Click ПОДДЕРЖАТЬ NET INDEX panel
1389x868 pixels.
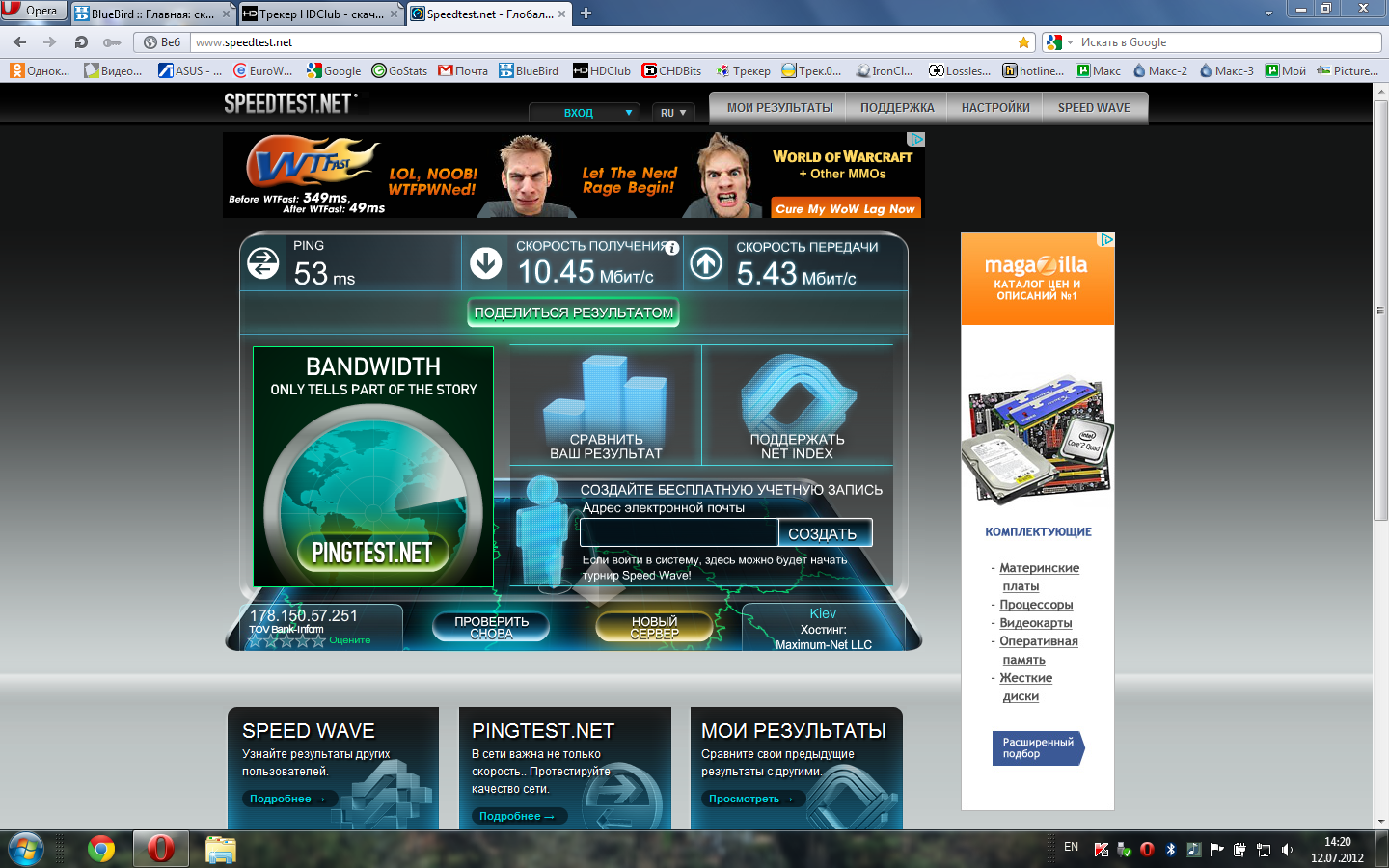coord(797,406)
